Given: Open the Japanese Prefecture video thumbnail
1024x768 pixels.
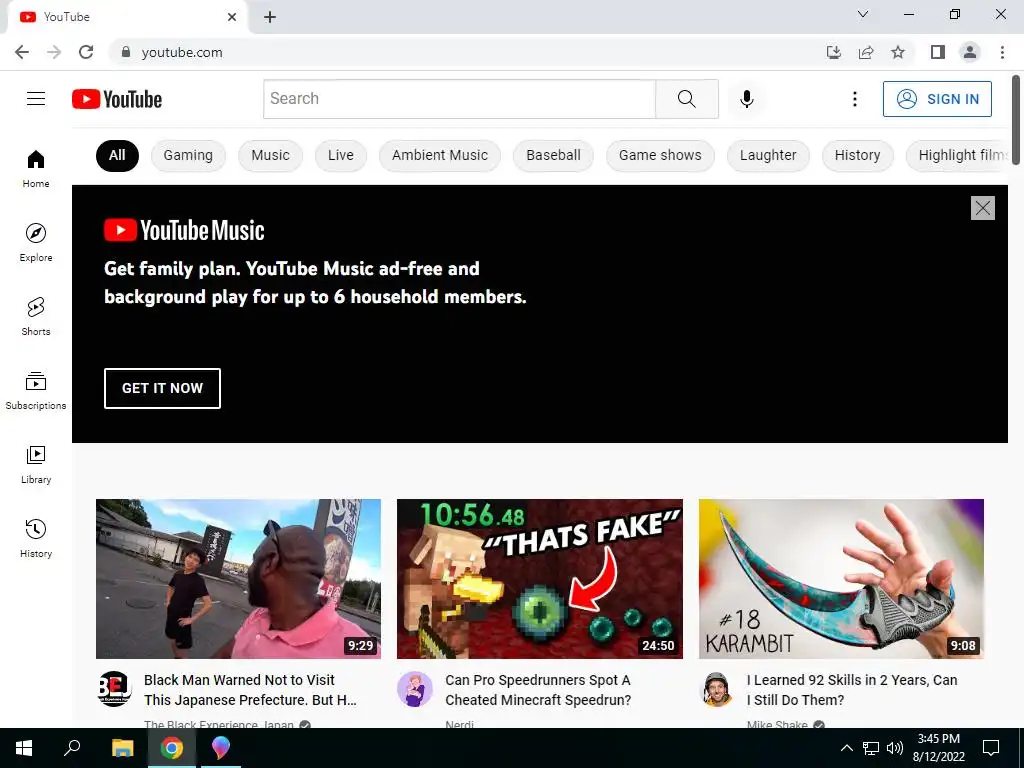Looking at the screenshot, I should (238, 579).
